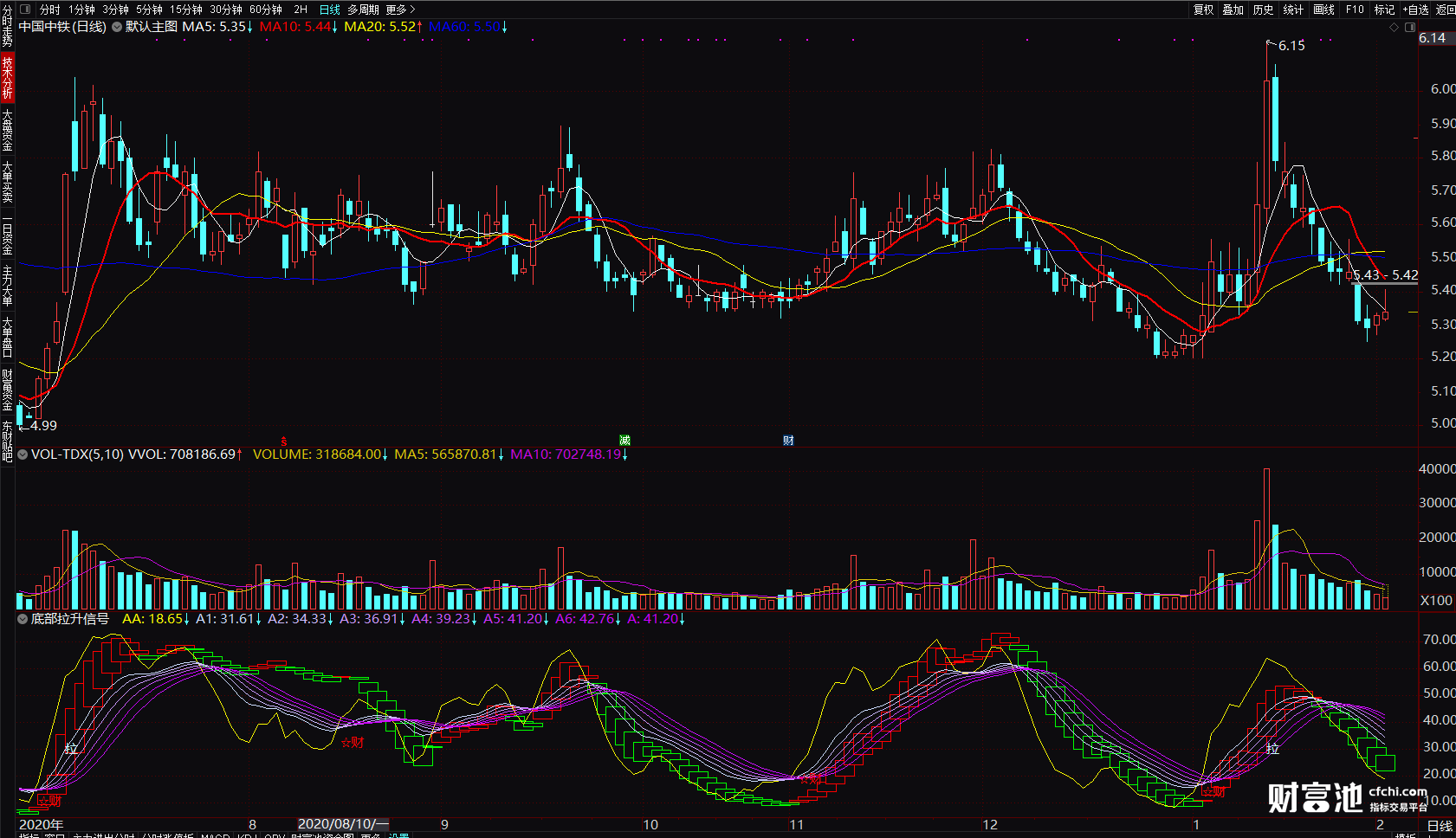Click the blue 财 event marker
Viewport: 1456px width, 838px height.
click(x=788, y=441)
